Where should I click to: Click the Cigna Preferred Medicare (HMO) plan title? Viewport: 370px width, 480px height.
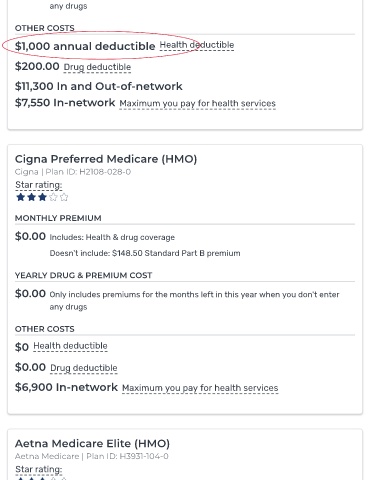(x=106, y=159)
